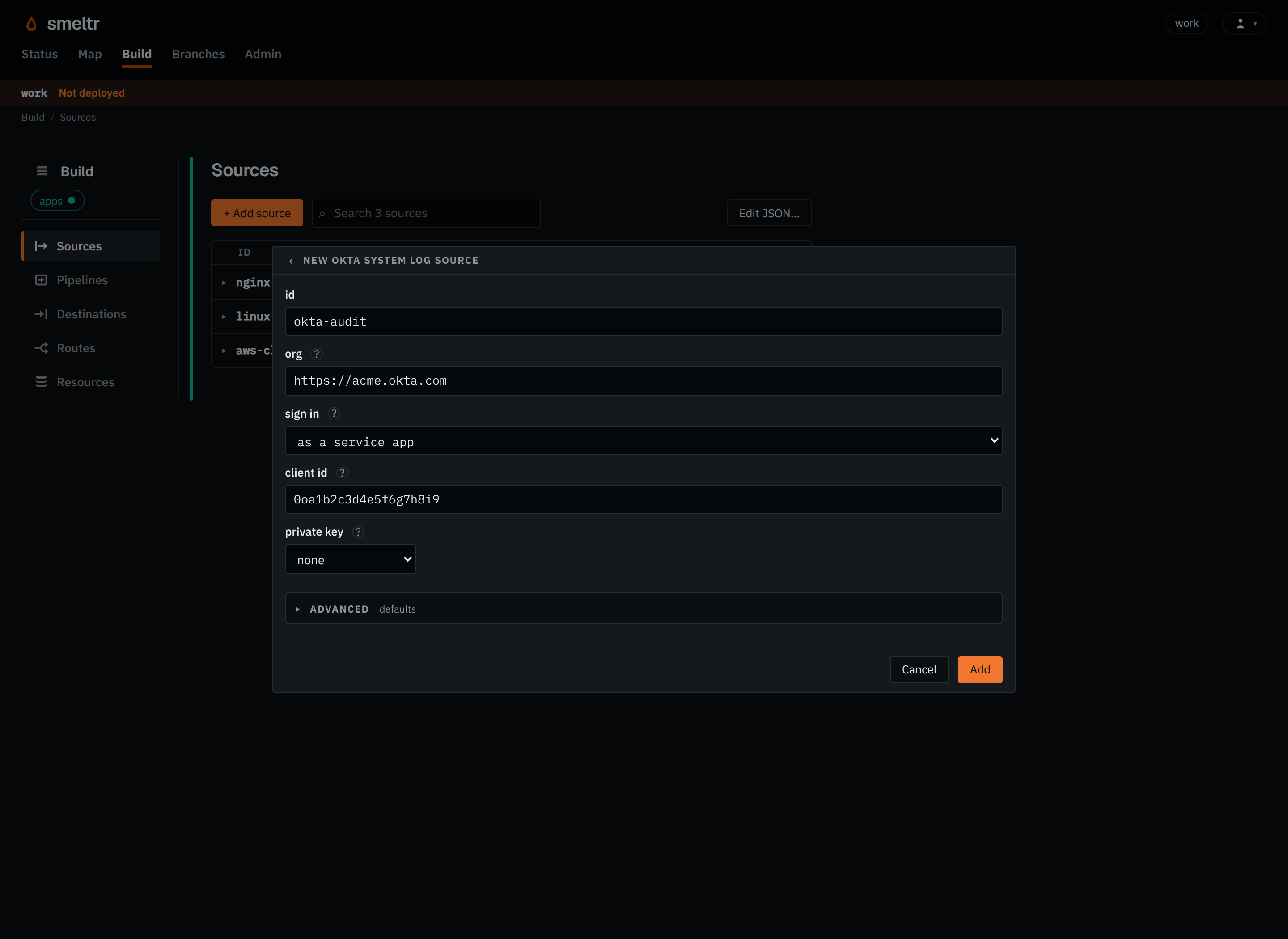Click the work label in status bar
The height and width of the screenshot is (939, 1288).
[x=34, y=93]
